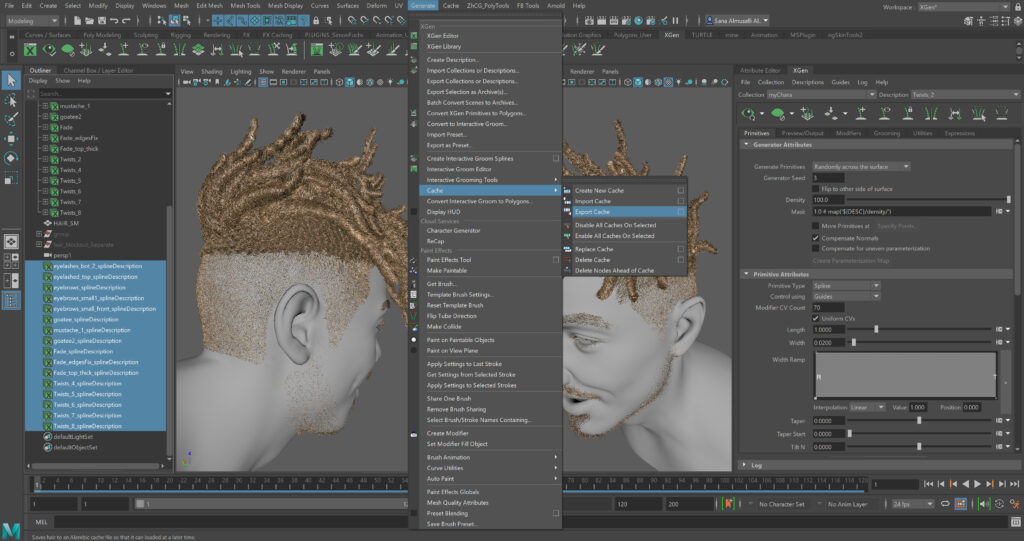Go to start of playback range

pos(928,484)
